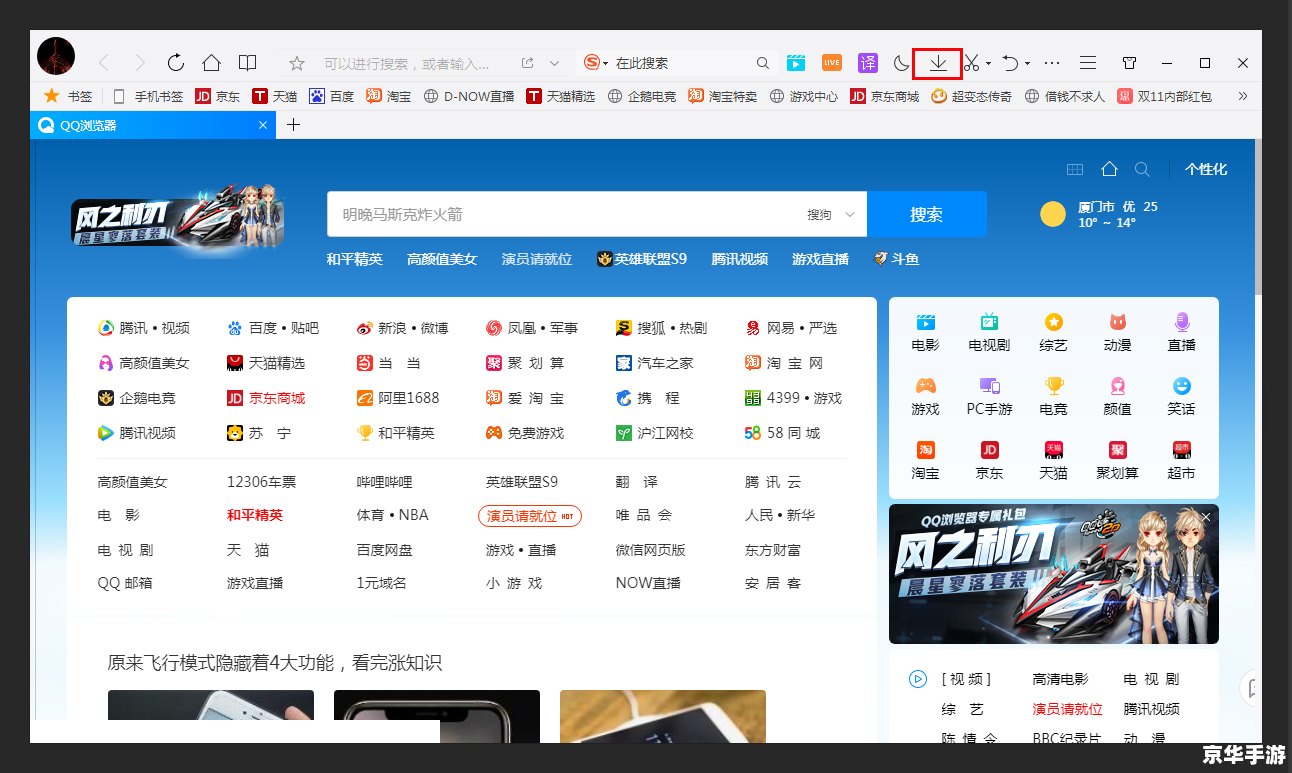Open 百度 bookmark in bookmarks bar
This screenshot has width=1292, height=773.
331,96
